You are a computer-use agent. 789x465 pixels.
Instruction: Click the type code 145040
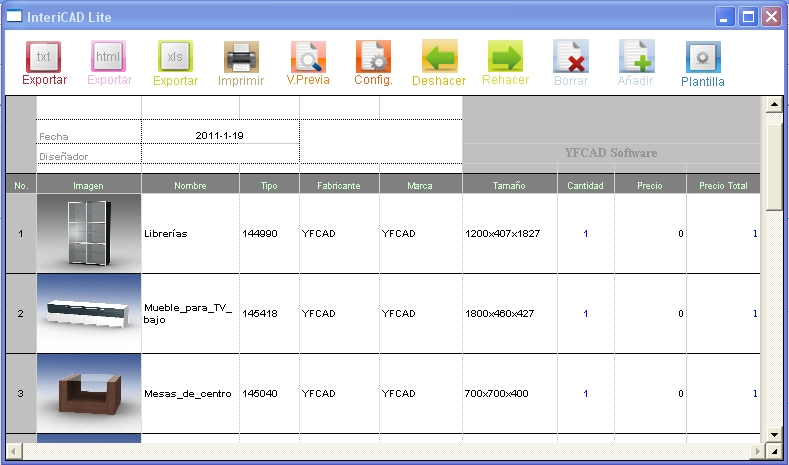click(260, 394)
